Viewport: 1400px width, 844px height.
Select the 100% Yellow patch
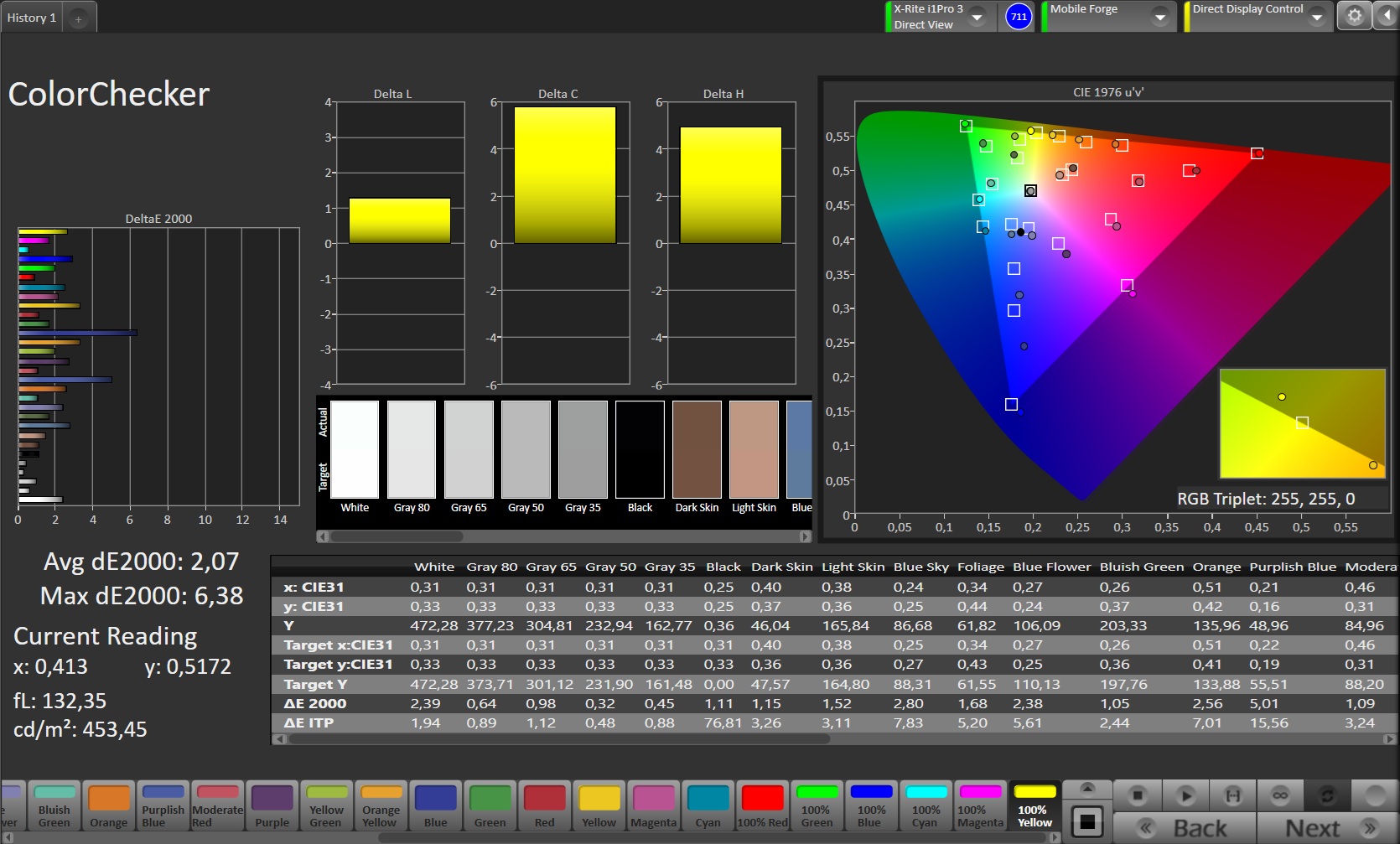point(1034,805)
